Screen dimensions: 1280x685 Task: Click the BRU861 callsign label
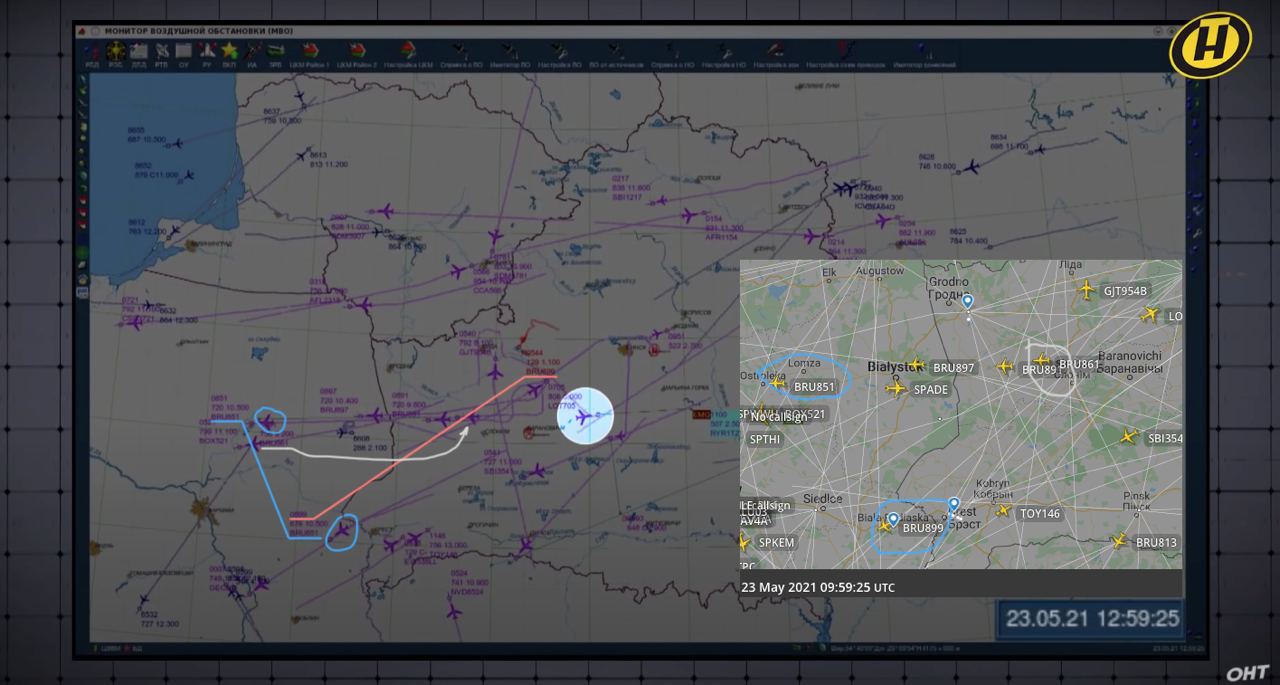click(1077, 365)
